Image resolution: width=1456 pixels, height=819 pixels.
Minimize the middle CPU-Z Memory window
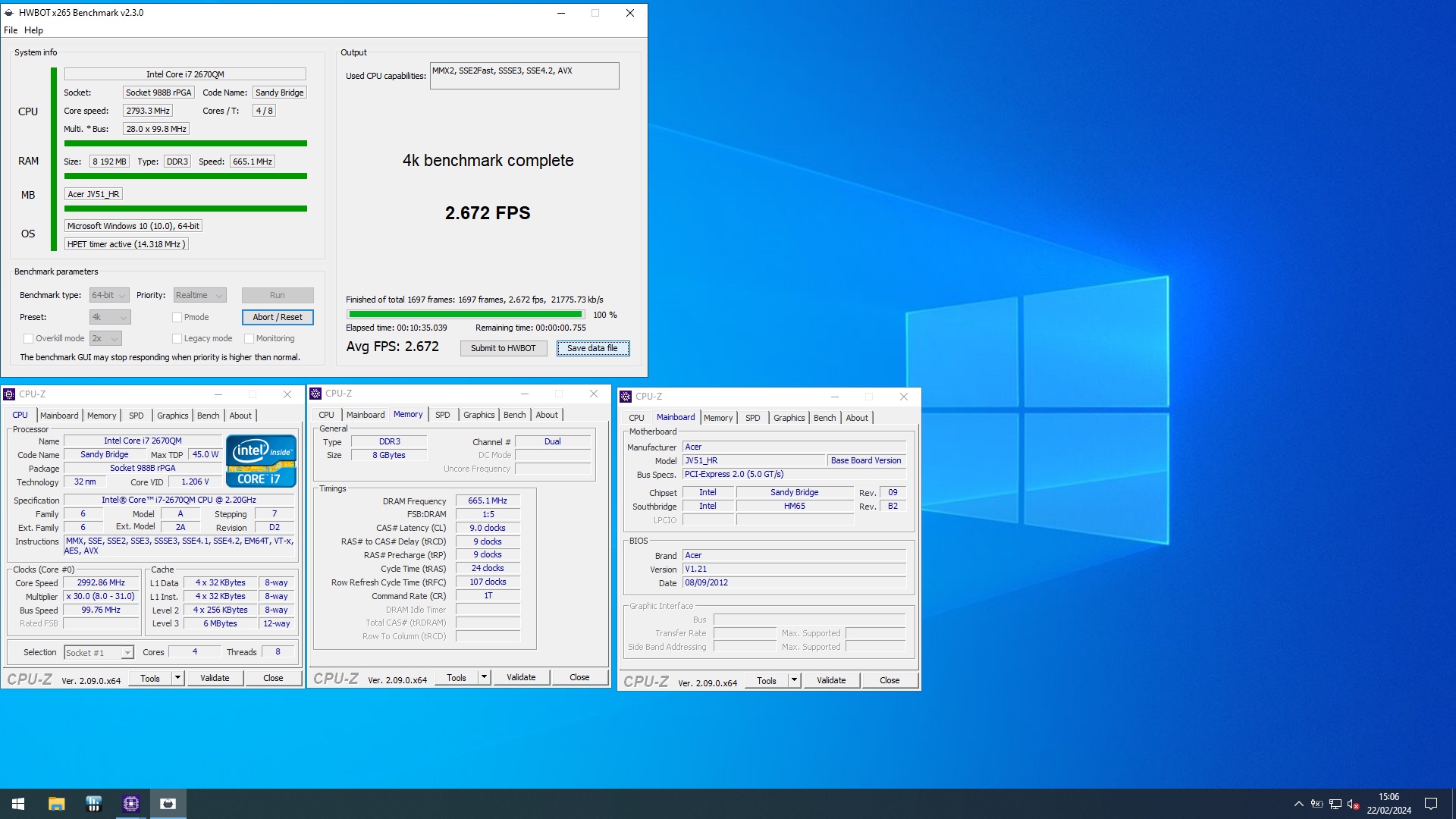[524, 394]
